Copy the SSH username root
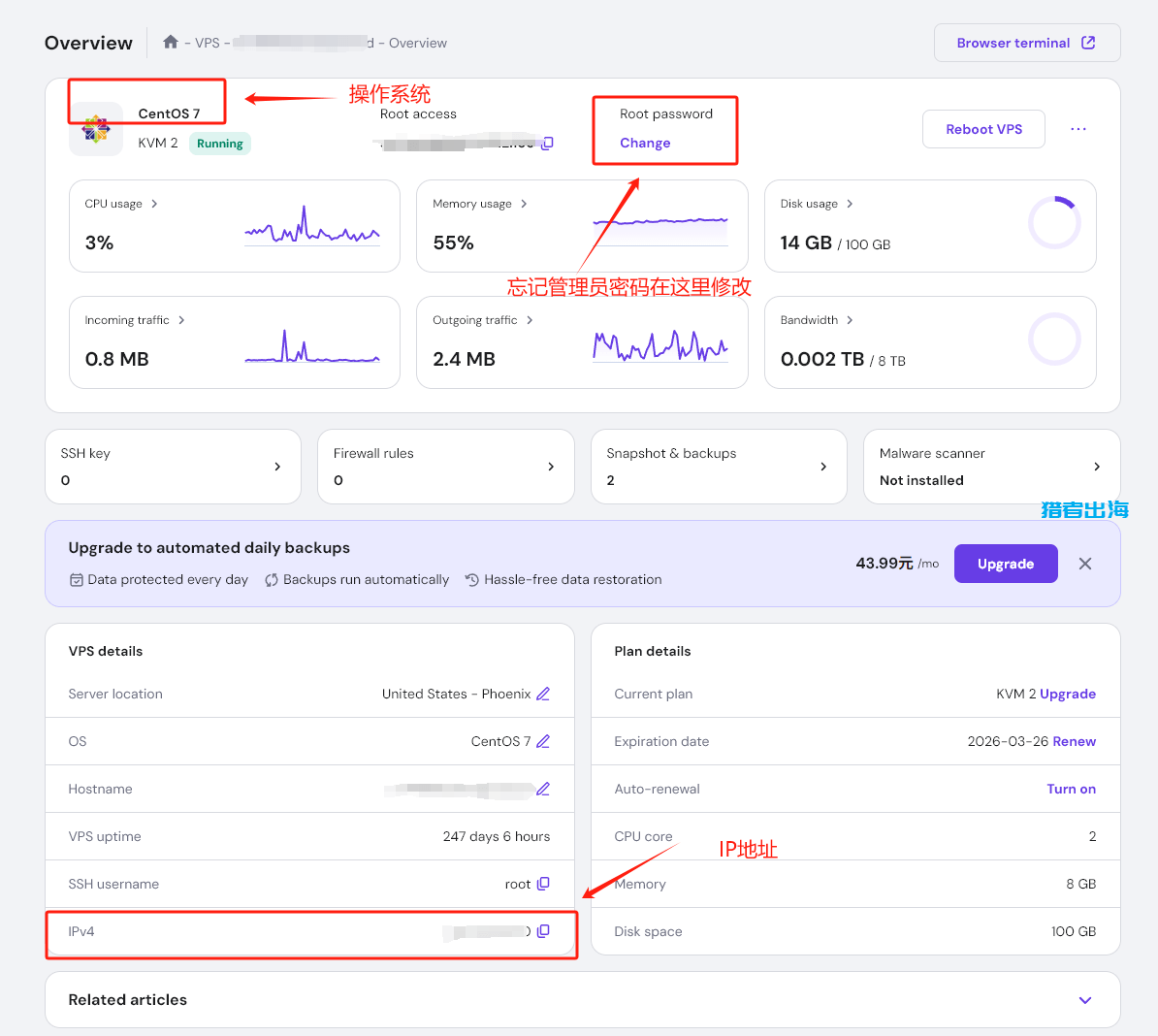Viewport: 1158px width, 1036px height. [x=543, y=884]
